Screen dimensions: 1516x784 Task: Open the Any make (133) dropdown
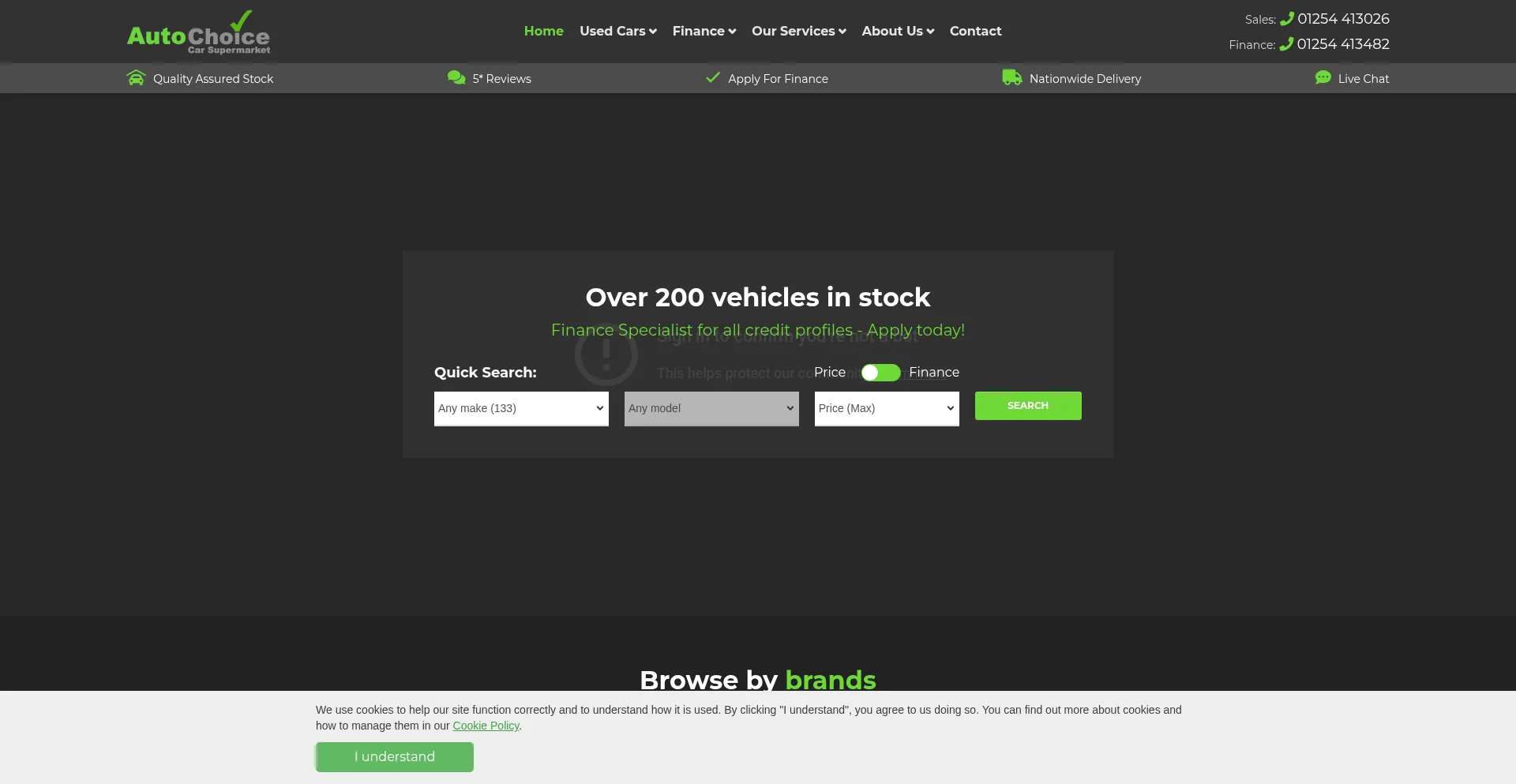521,408
